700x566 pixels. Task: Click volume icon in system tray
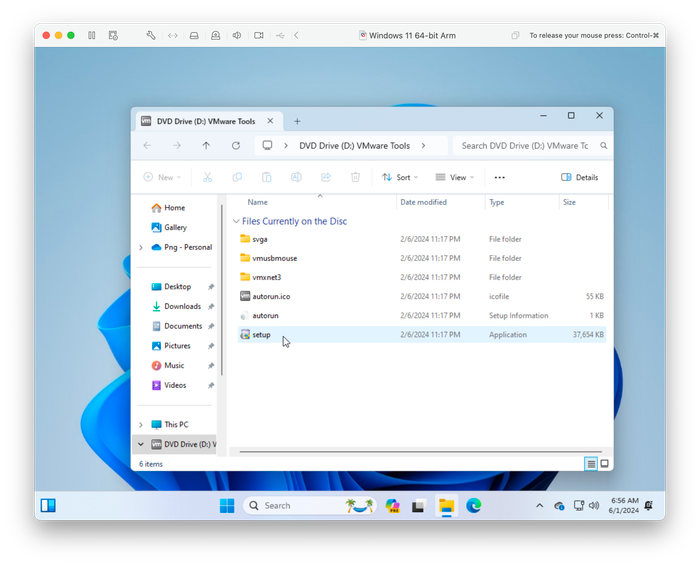pos(594,506)
